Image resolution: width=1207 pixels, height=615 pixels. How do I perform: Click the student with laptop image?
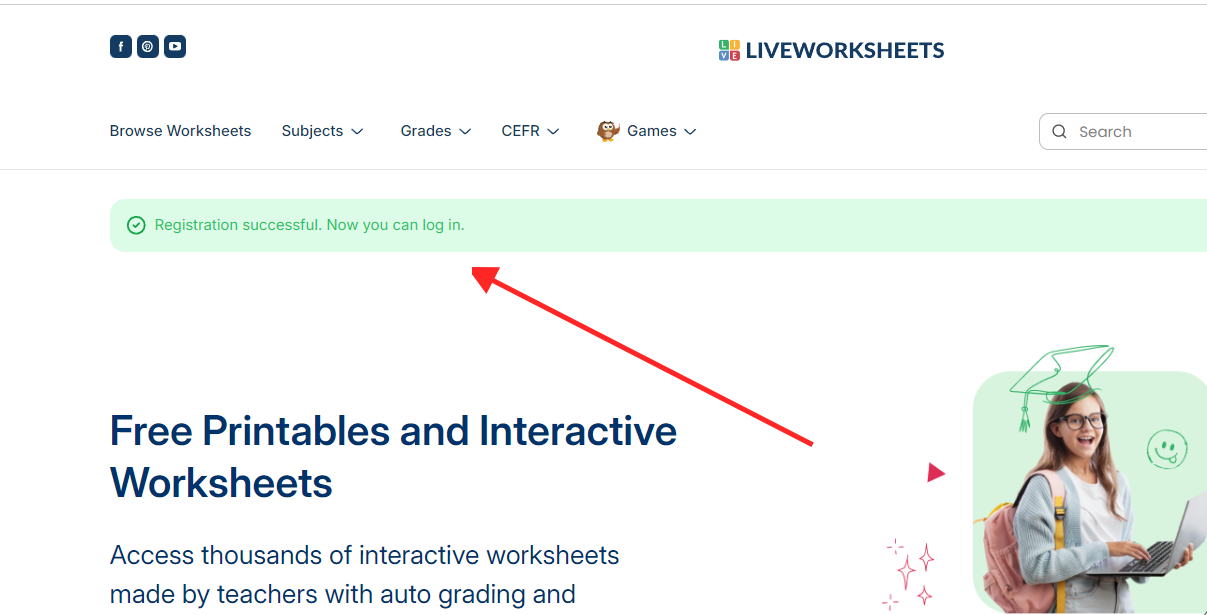click(x=1090, y=490)
